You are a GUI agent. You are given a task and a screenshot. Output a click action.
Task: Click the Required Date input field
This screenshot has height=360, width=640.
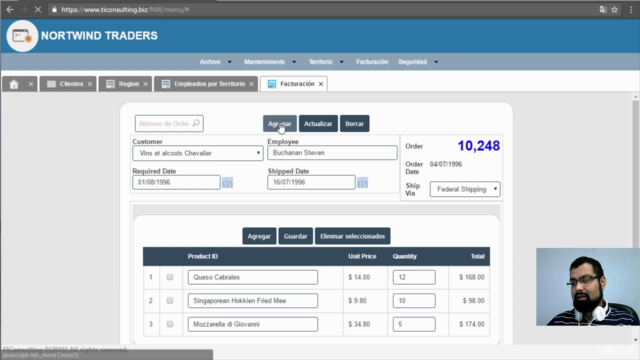tap(176, 182)
